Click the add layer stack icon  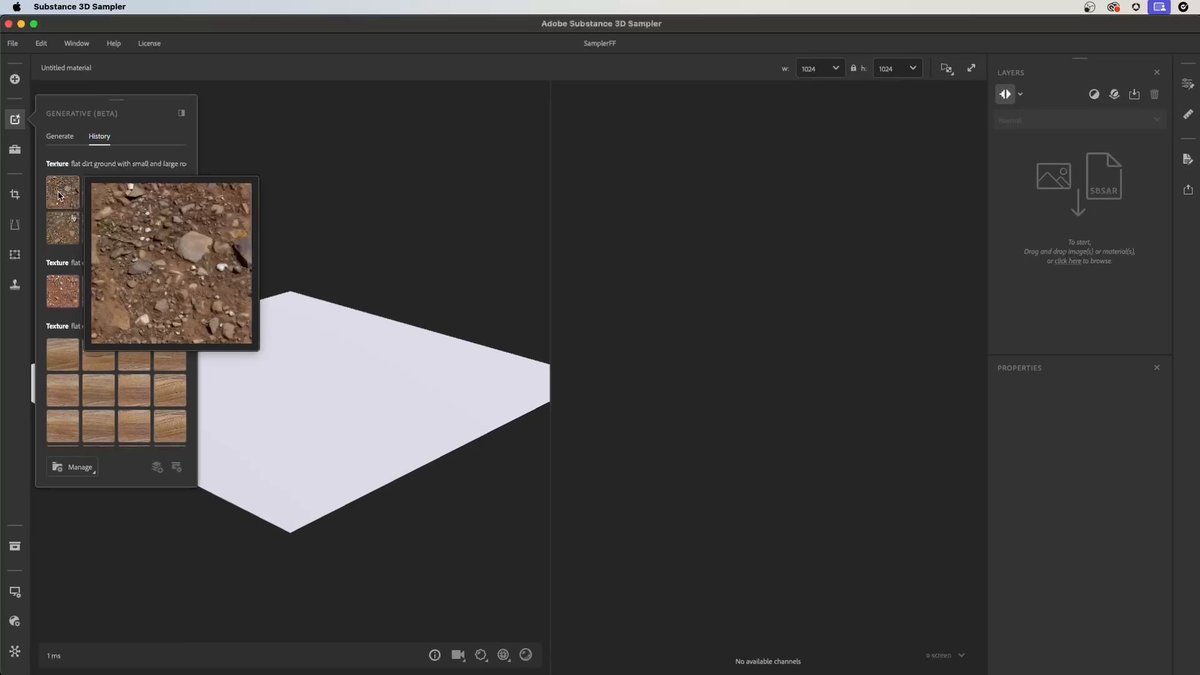coord(1114,94)
